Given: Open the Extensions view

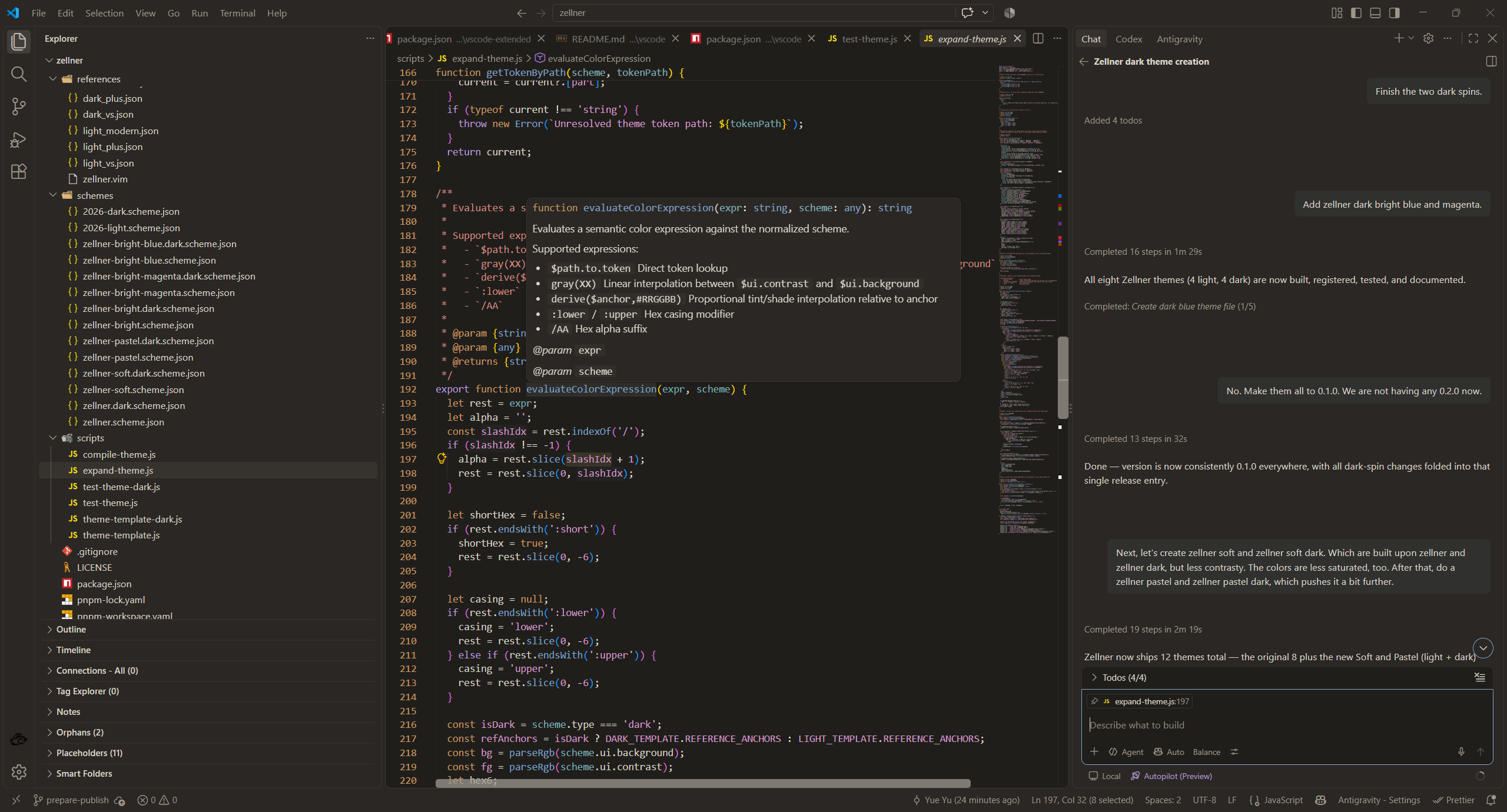Looking at the screenshot, I should pos(19,172).
